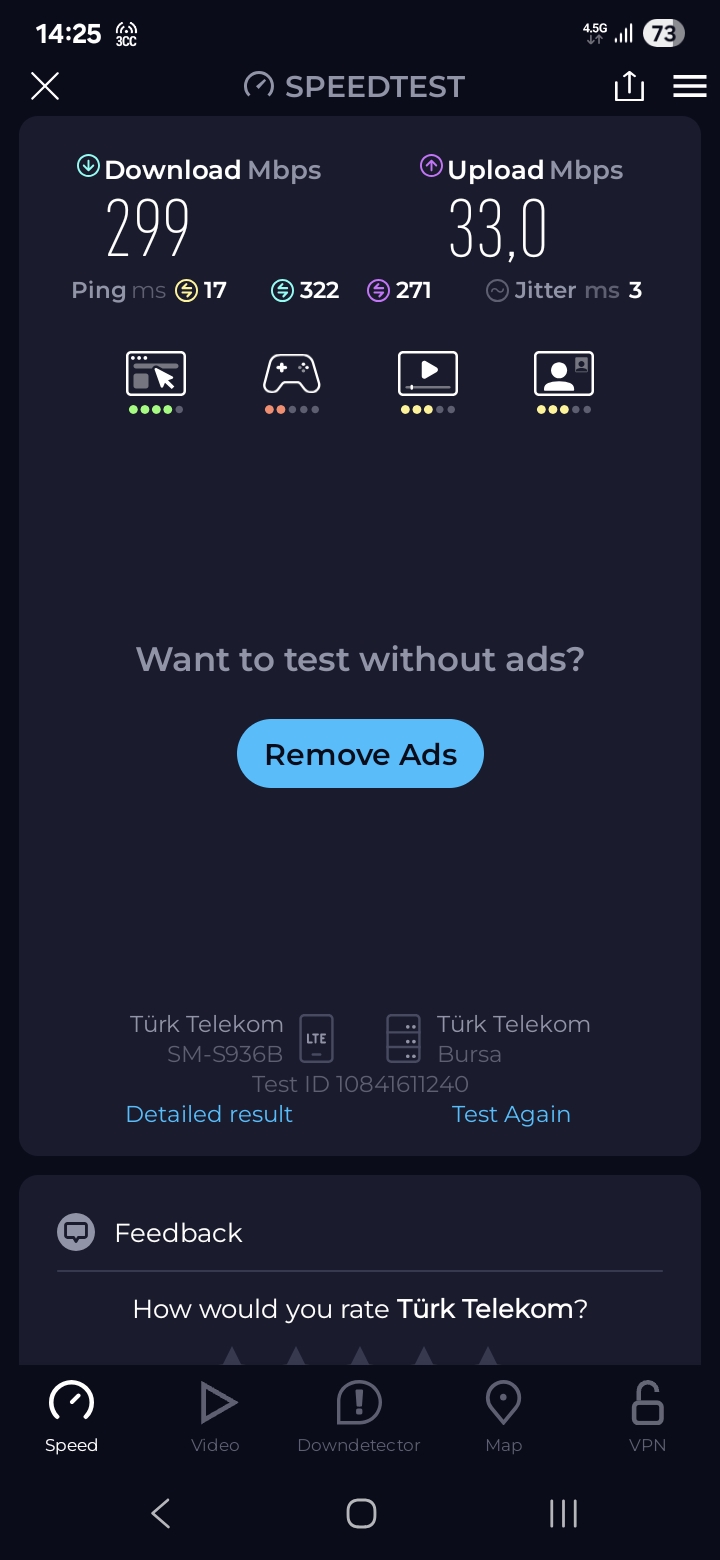Select the web browsing quality icon
Screen dimensions: 720x1560
pyautogui.click(x=156, y=374)
